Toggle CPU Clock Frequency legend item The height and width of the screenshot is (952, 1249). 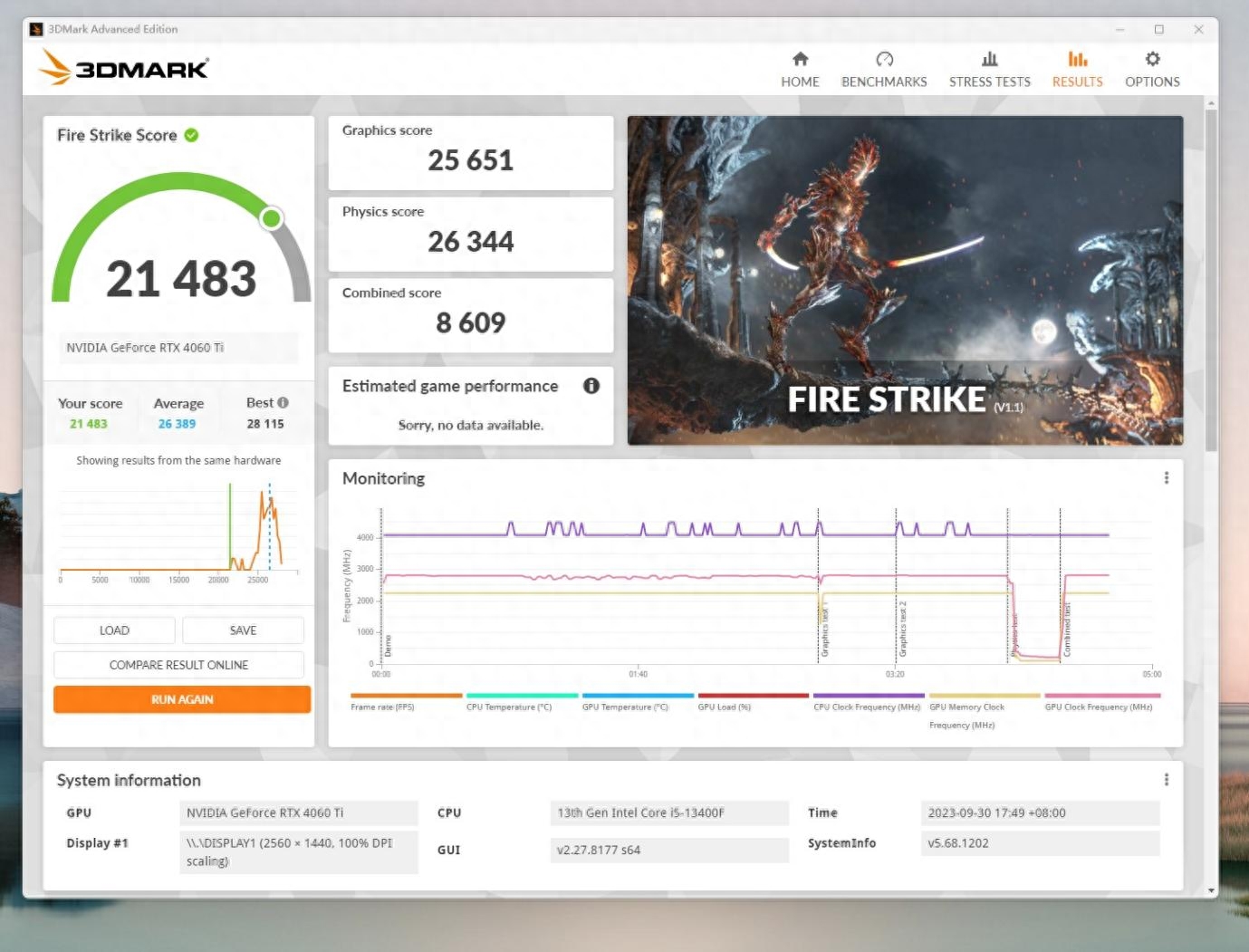click(869, 703)
